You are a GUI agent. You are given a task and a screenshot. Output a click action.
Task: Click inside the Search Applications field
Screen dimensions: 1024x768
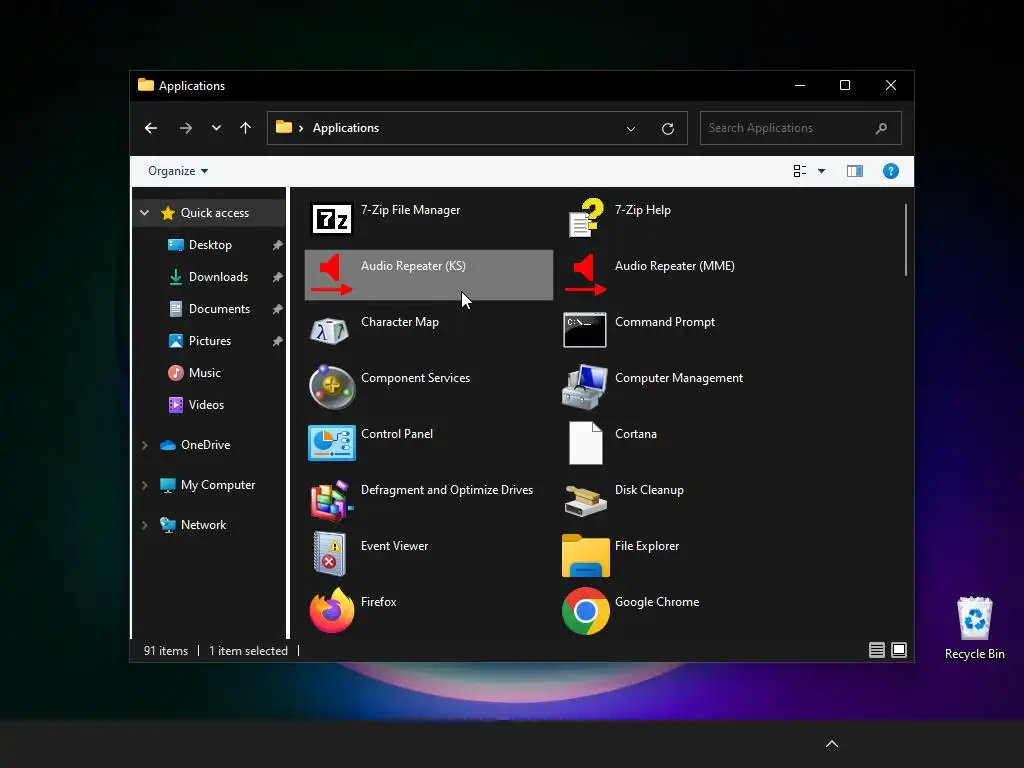pyautogui.click(x=801, y=128)
